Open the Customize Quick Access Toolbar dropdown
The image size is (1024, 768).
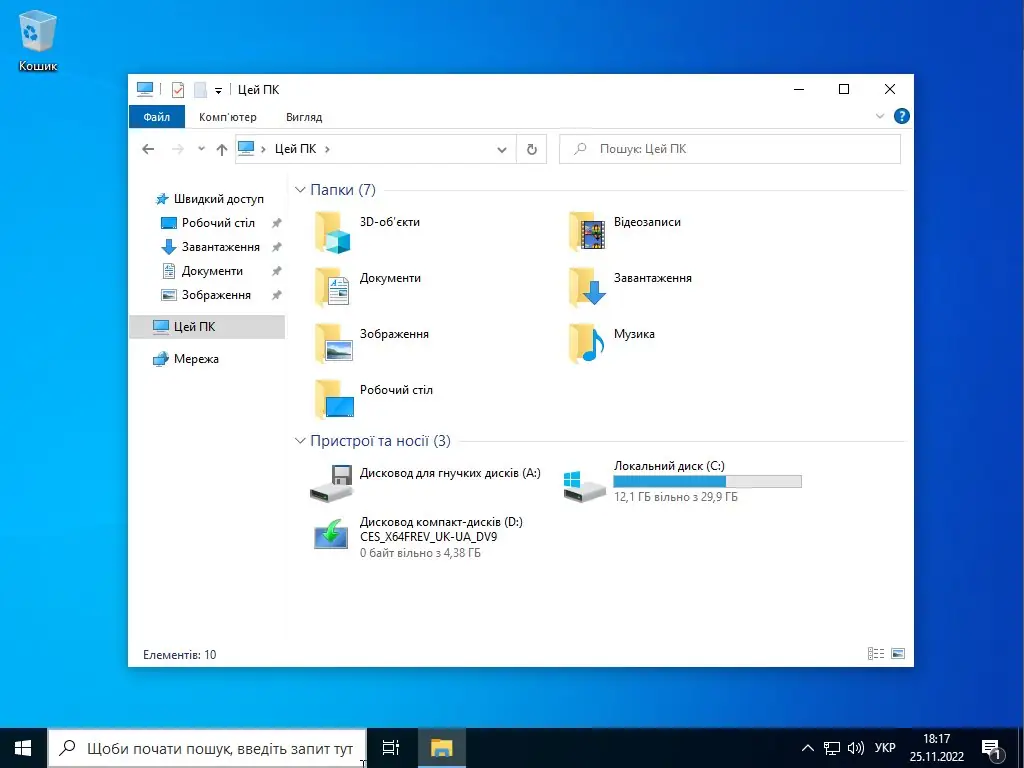(x=219, y=90)
